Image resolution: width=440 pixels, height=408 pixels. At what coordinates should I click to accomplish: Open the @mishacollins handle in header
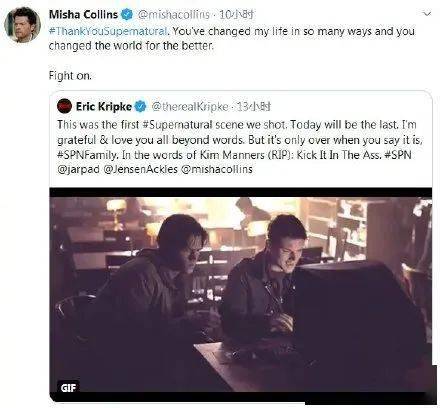(x=174, y=14)
